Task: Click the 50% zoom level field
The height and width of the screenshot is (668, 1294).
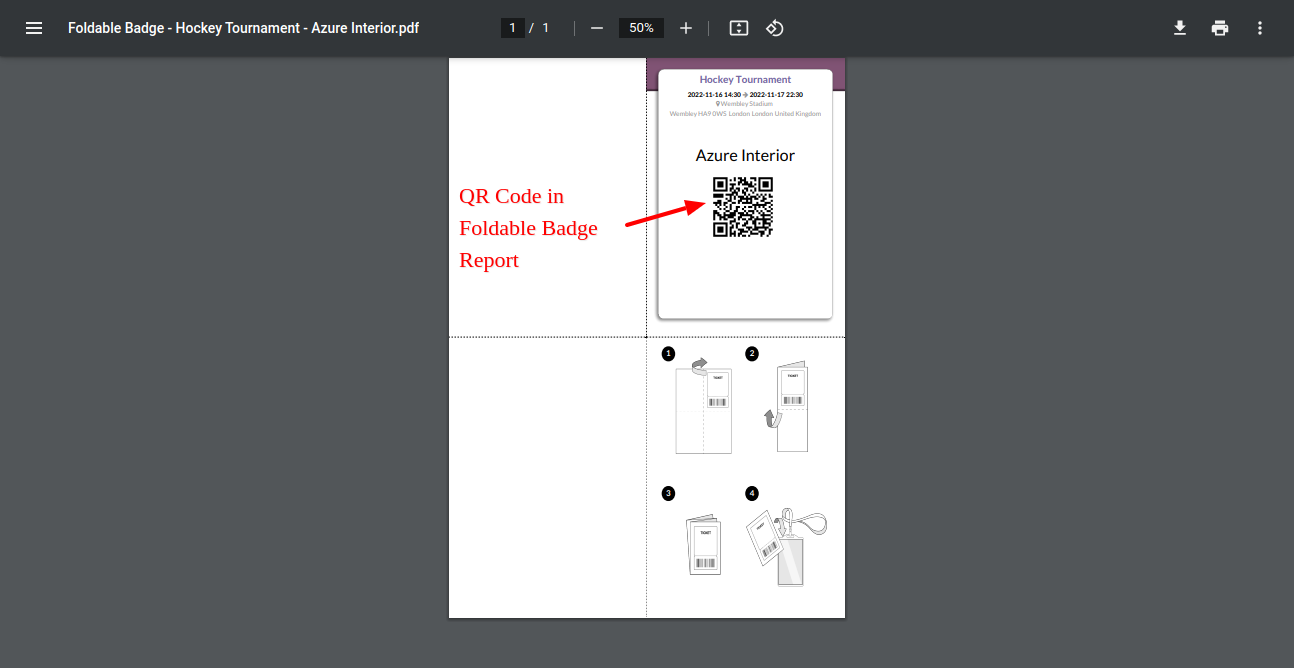Action: tap(641, 28)
